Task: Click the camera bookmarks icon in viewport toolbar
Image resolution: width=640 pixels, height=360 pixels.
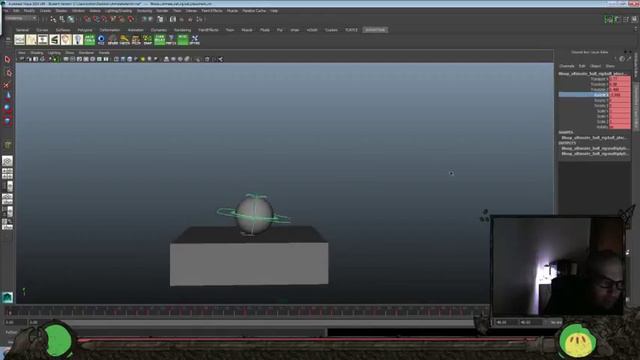Action: tap(36, 59)
